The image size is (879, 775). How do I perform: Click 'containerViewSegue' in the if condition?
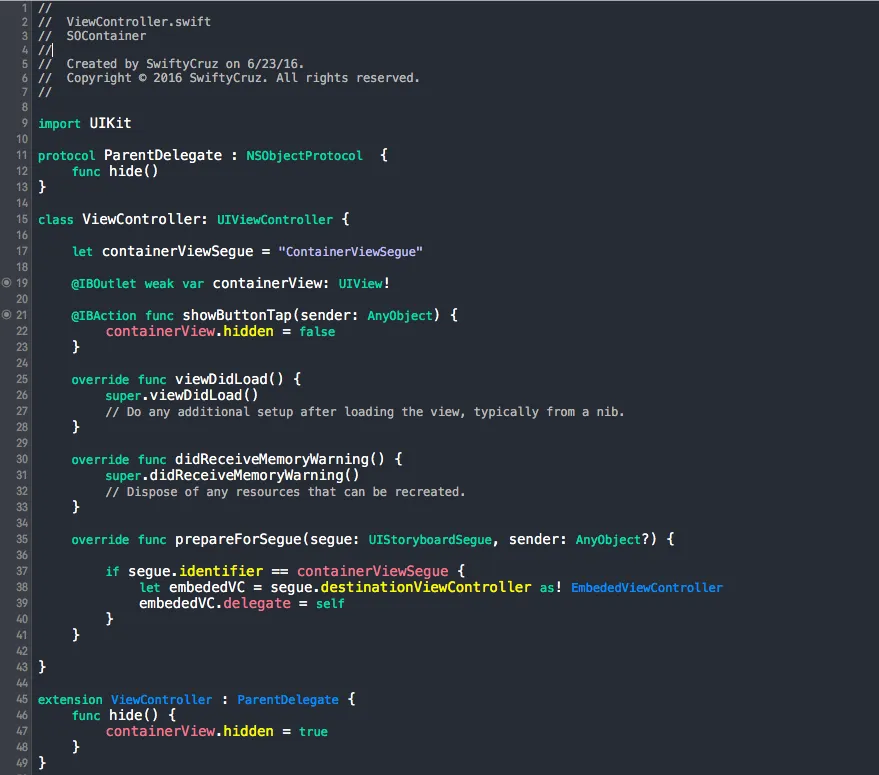point(373,571)
